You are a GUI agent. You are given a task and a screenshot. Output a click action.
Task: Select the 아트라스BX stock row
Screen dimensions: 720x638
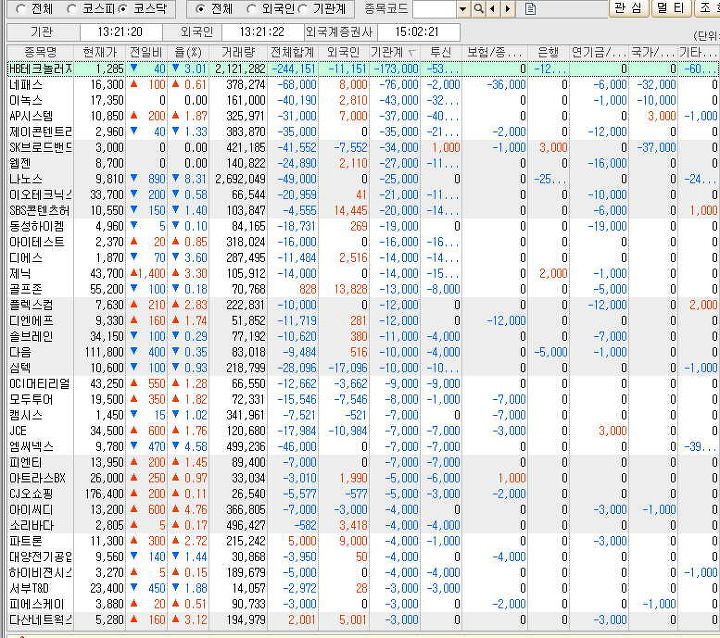point(363,478)
